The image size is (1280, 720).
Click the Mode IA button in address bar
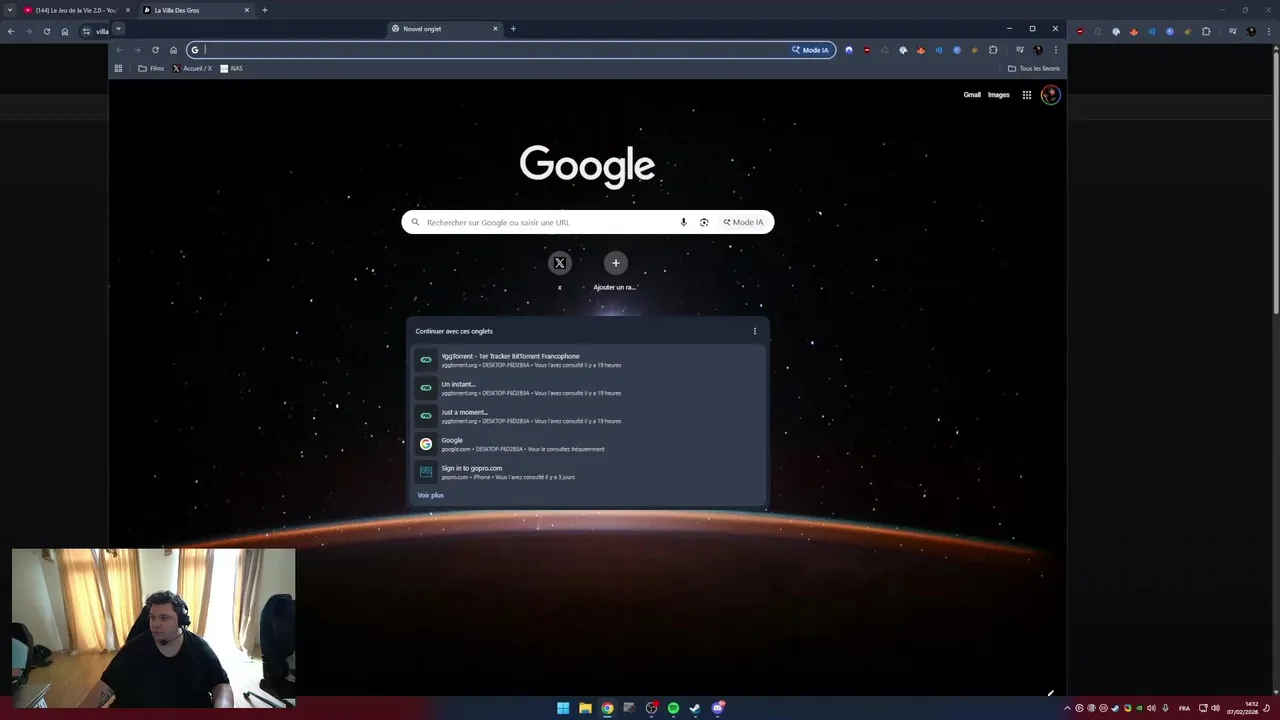click(x=810, y=50)
